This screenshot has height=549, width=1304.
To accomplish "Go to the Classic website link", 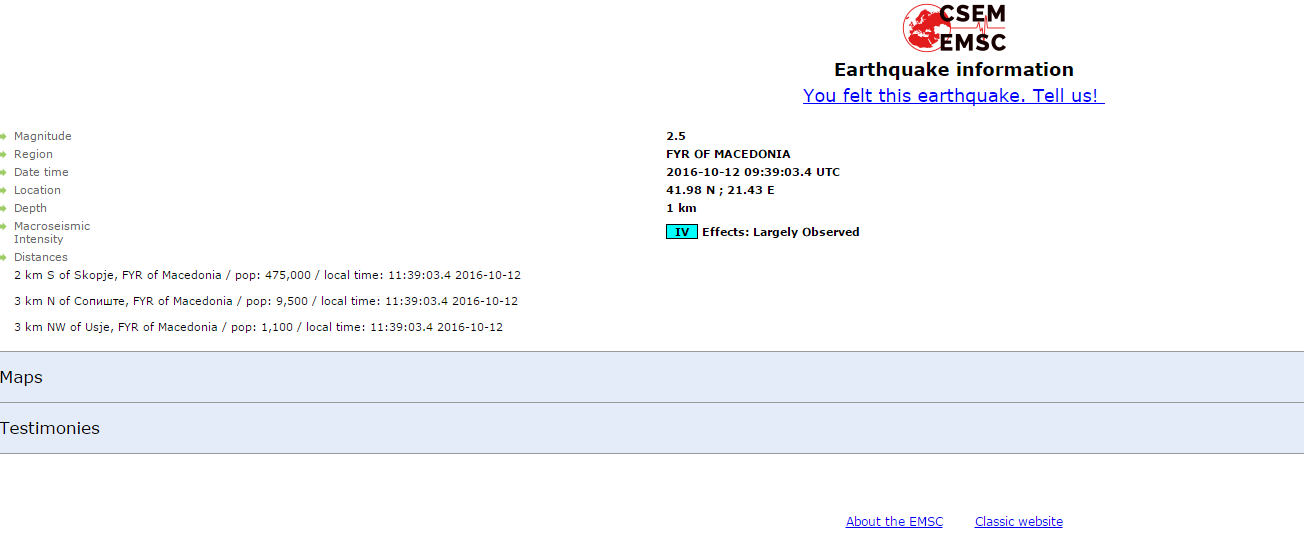I will point(1019,522).
